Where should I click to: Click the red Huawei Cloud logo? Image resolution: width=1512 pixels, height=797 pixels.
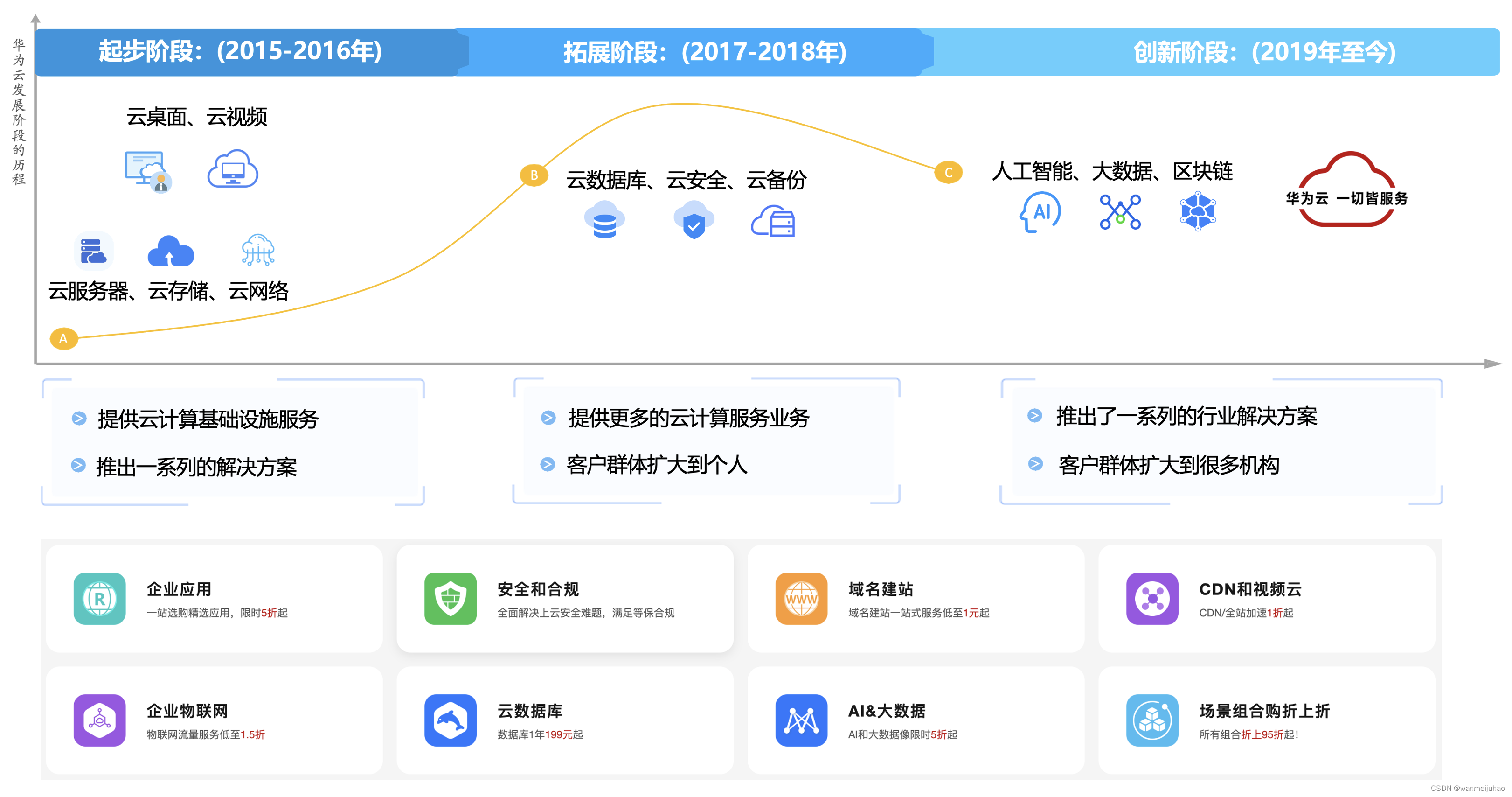1346,189
